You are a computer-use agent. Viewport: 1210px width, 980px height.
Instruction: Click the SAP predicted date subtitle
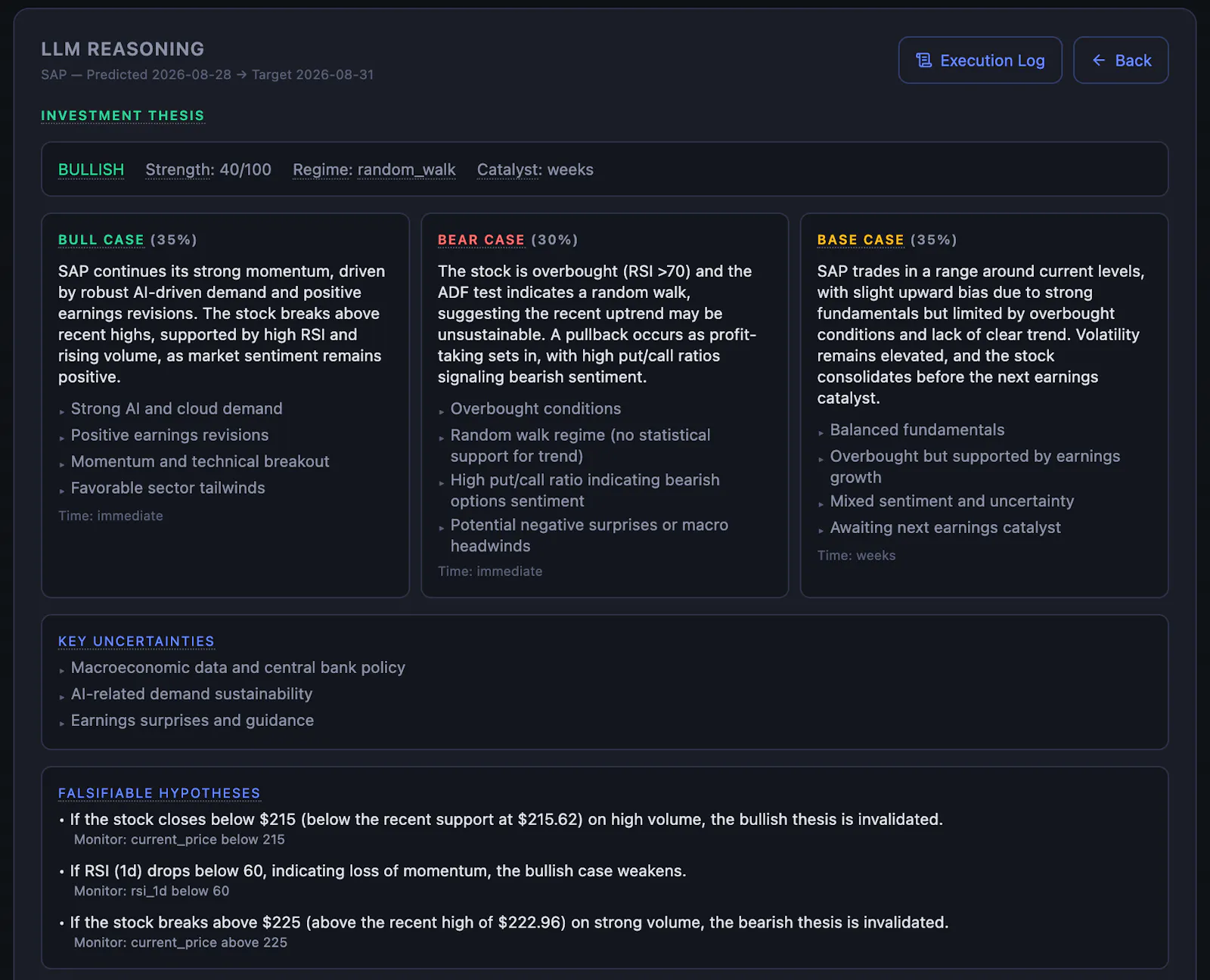[x=207, y=75]
